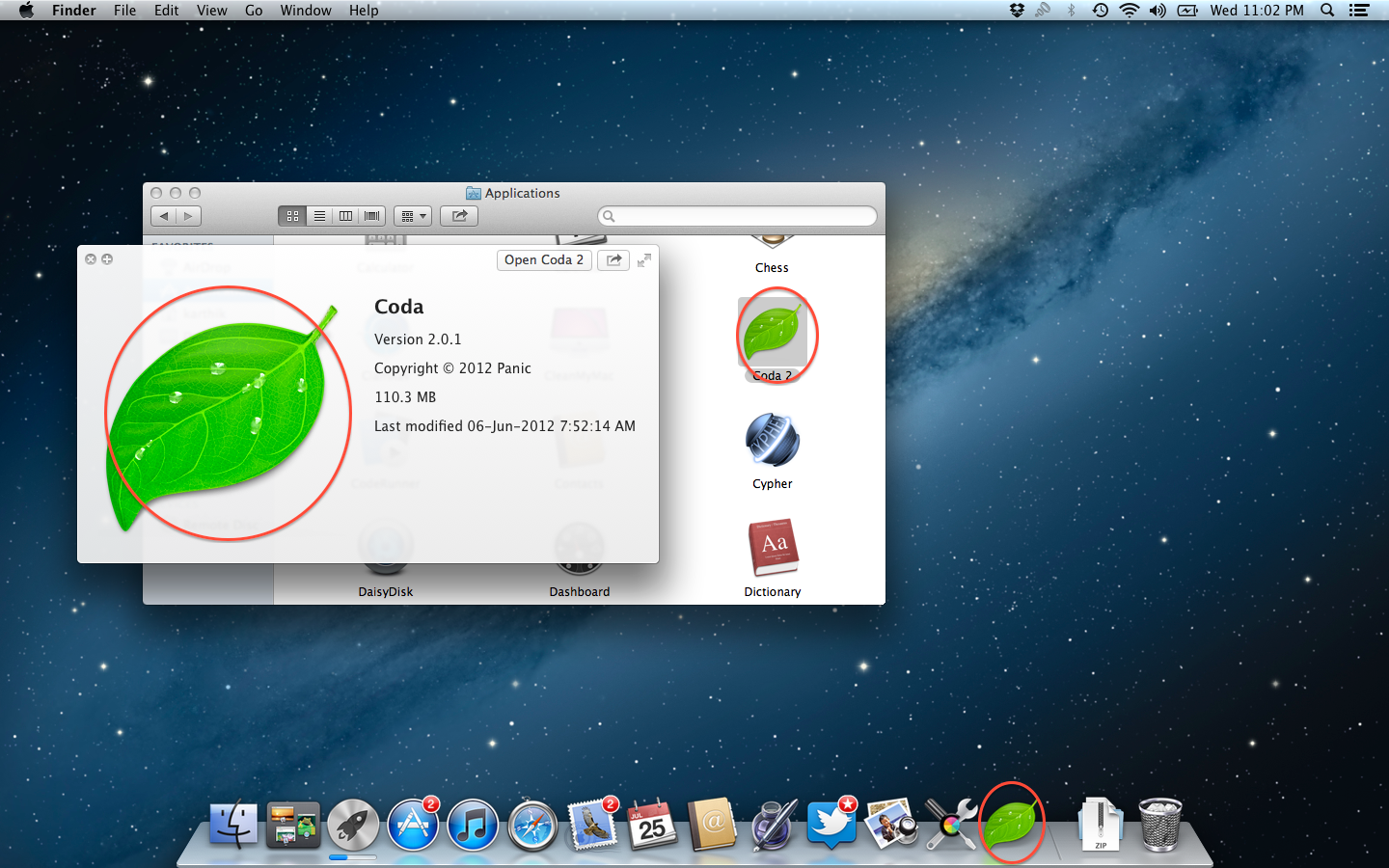
Task: Close the Quick Look preview panel
Action: (91, 259)
